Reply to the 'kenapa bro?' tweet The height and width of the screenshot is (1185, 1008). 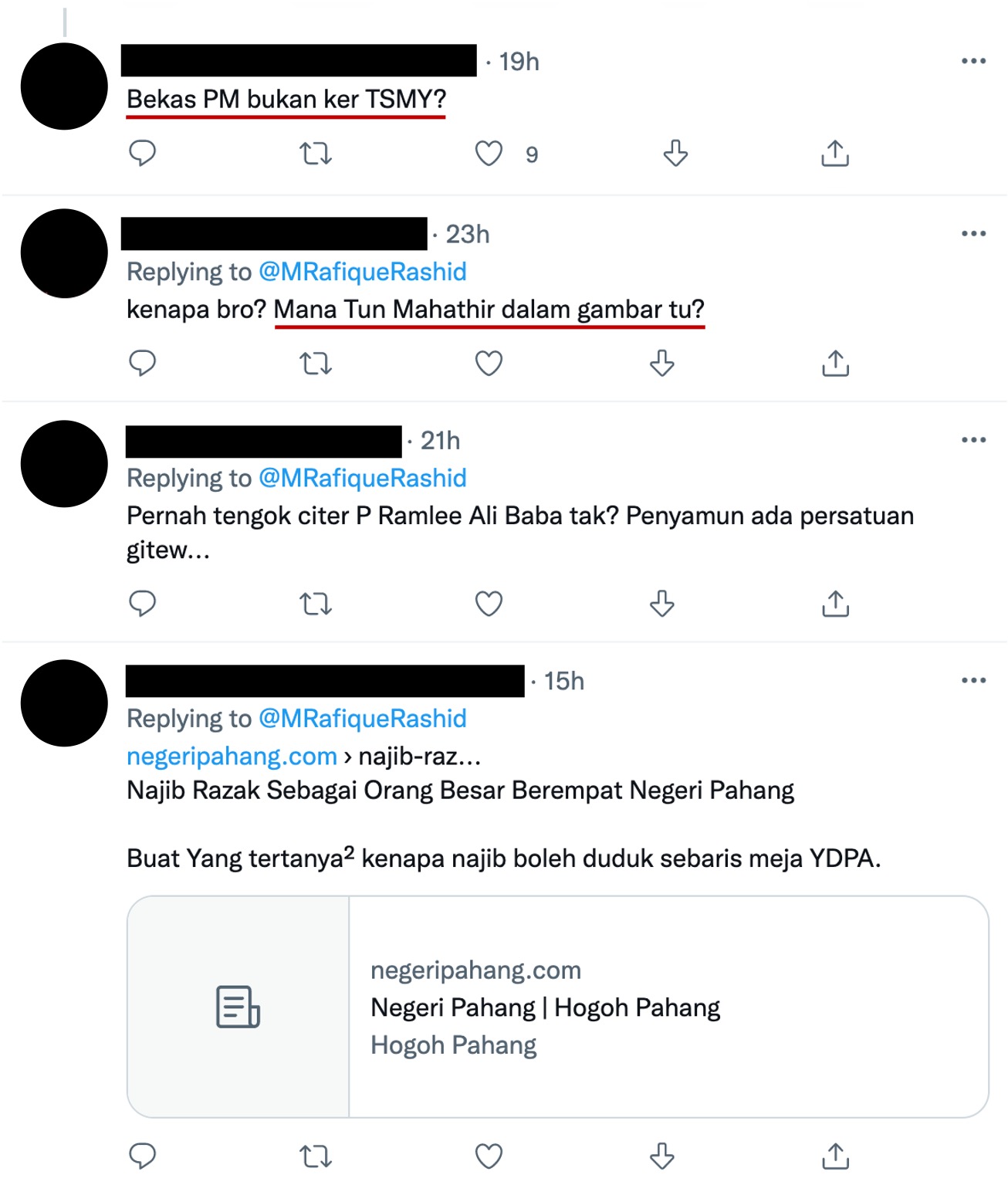pyautogui.click(x=142, y=363)
